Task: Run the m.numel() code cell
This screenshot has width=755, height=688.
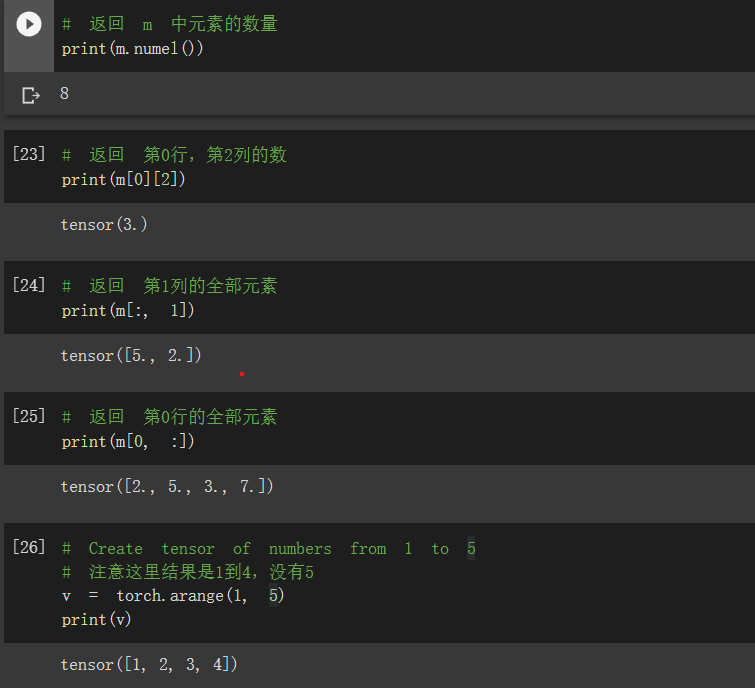Action: [29, 24]
